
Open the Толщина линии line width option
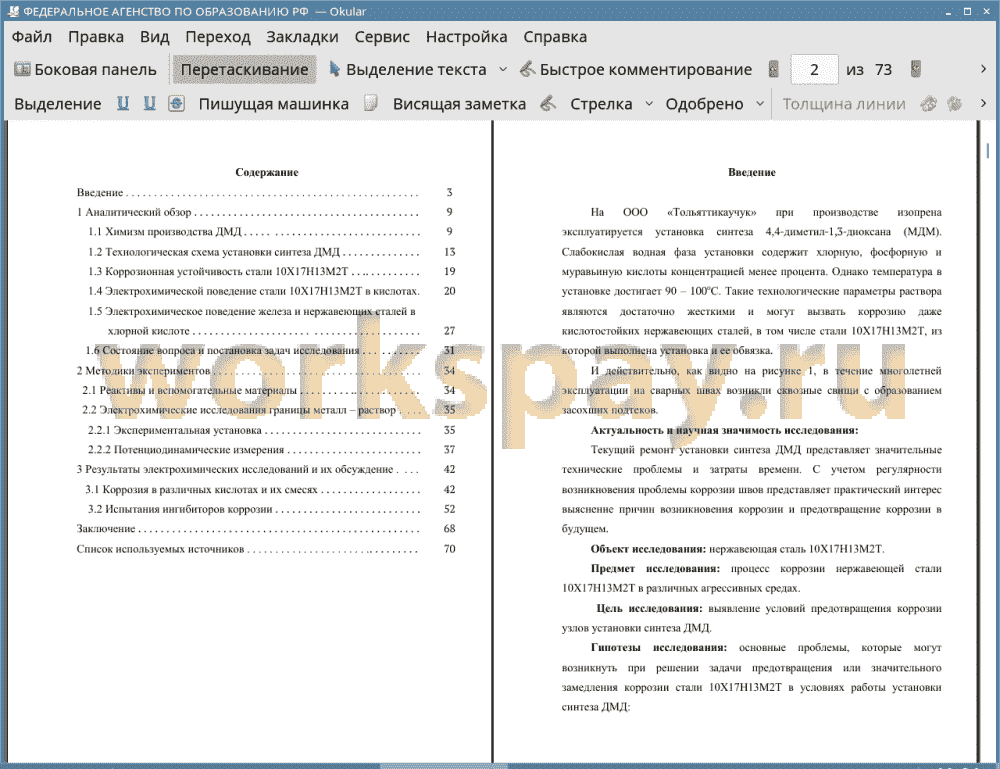pos(844,104)
